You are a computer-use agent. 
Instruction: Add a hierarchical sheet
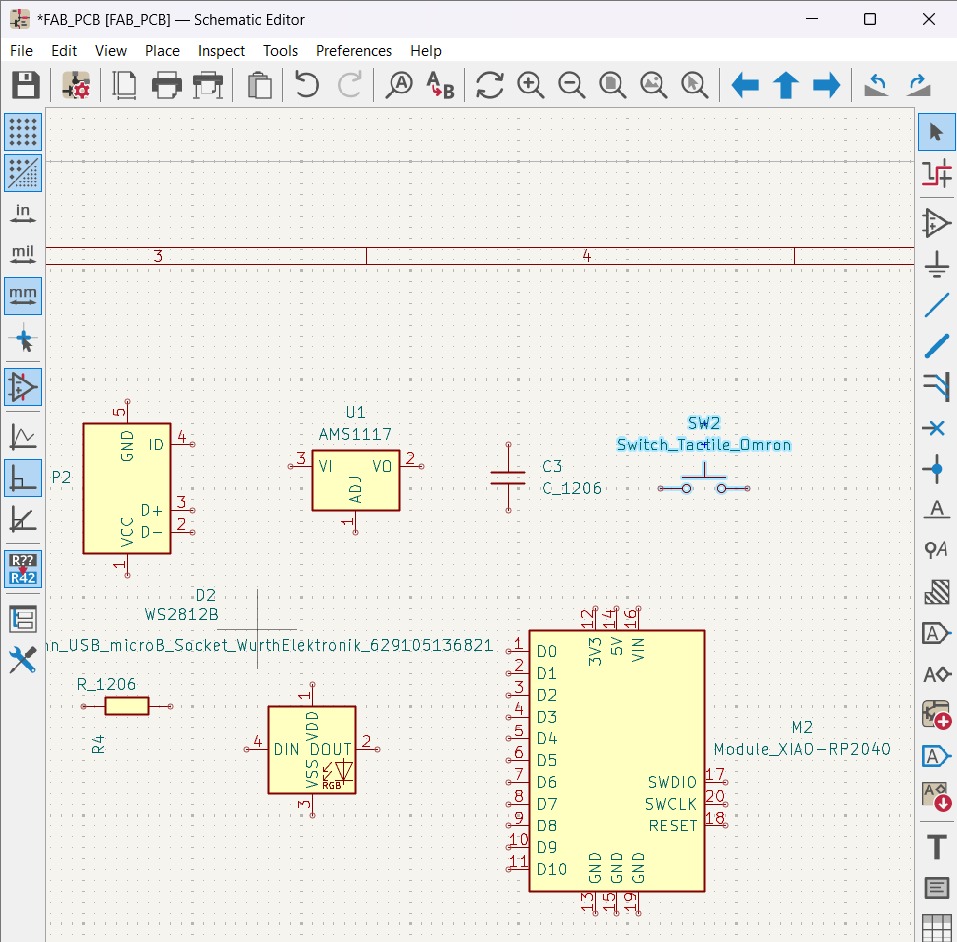pos(936,715)
